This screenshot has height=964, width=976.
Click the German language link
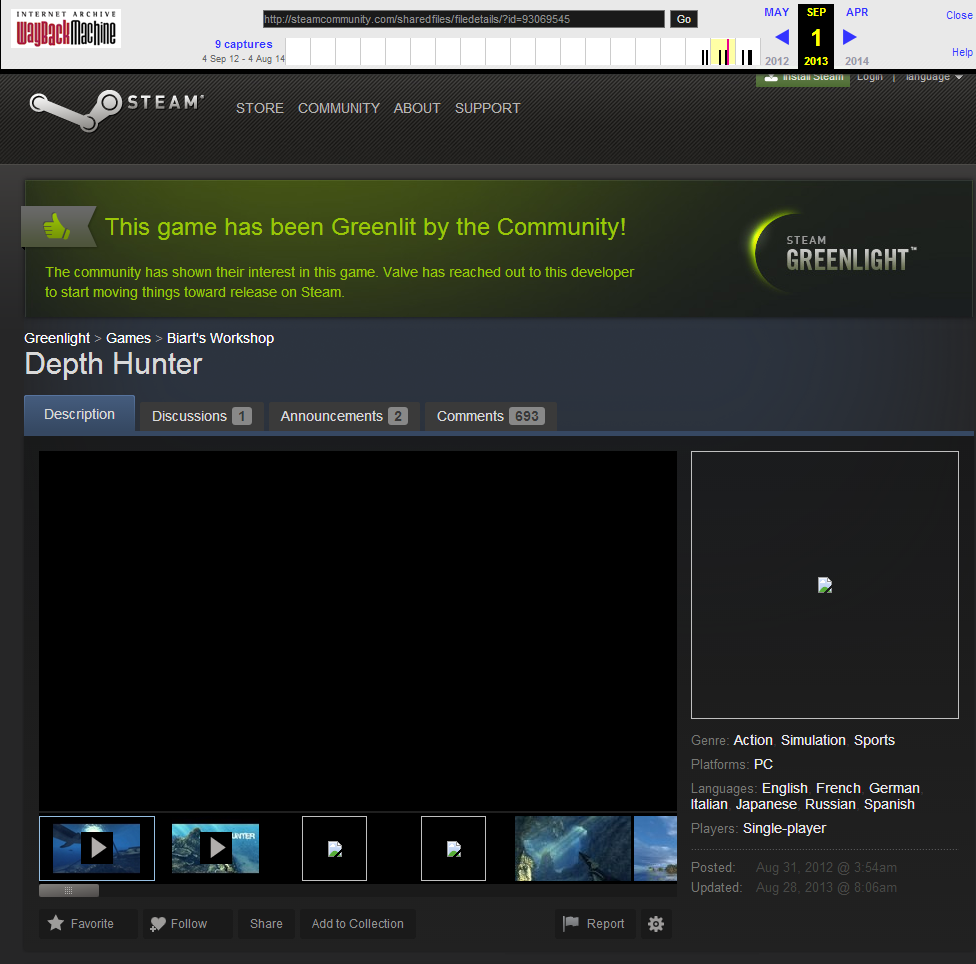(894, 788)
